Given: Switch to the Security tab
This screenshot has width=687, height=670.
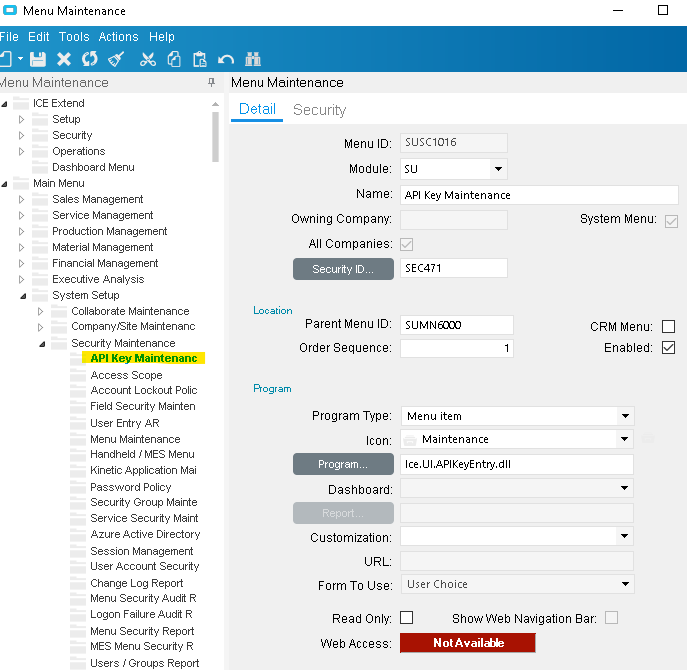Looking at the screenshot, I should (319, 110).
